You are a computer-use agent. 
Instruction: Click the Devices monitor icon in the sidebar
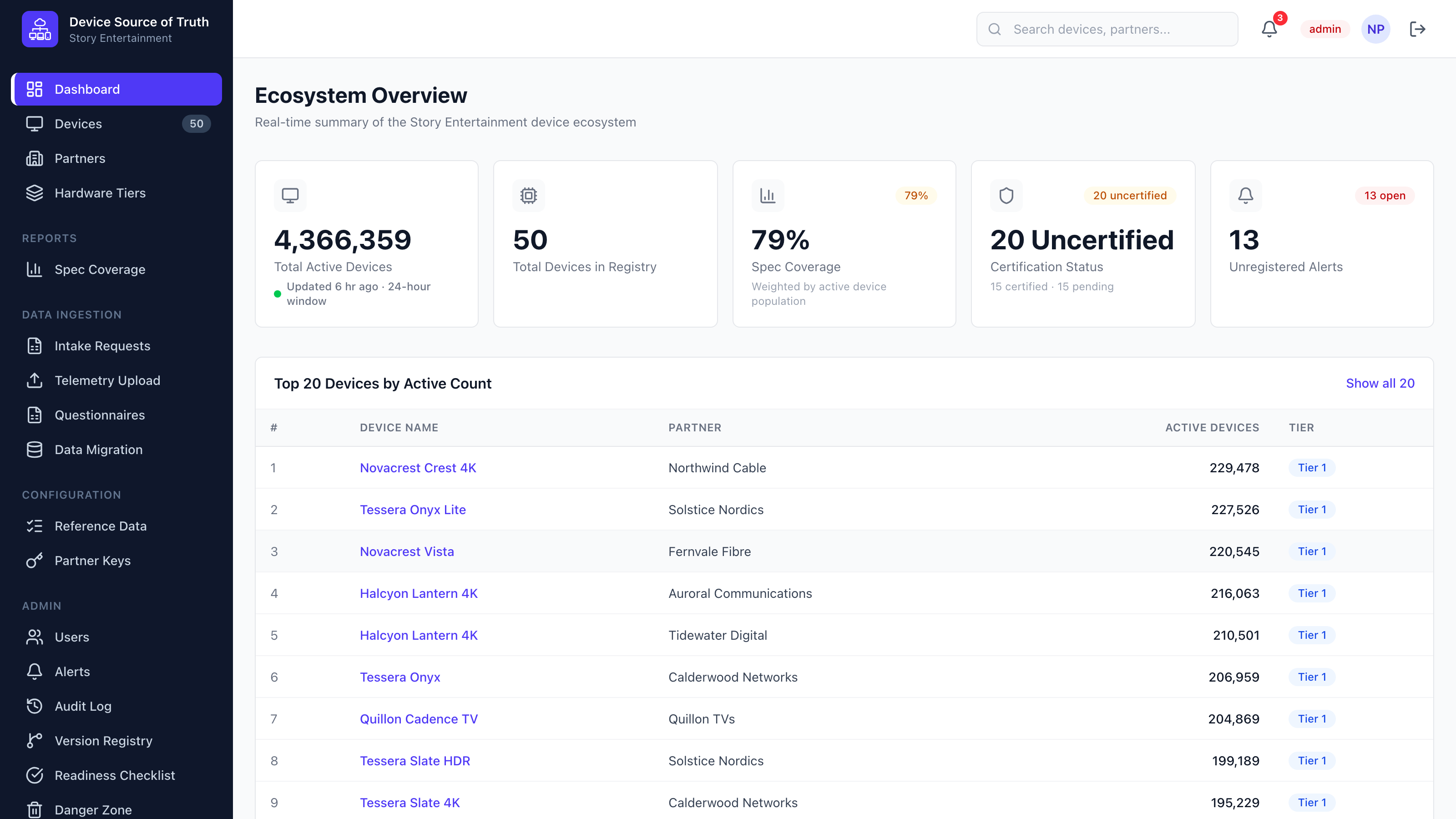pyautogui.click(x=35, y=124)
